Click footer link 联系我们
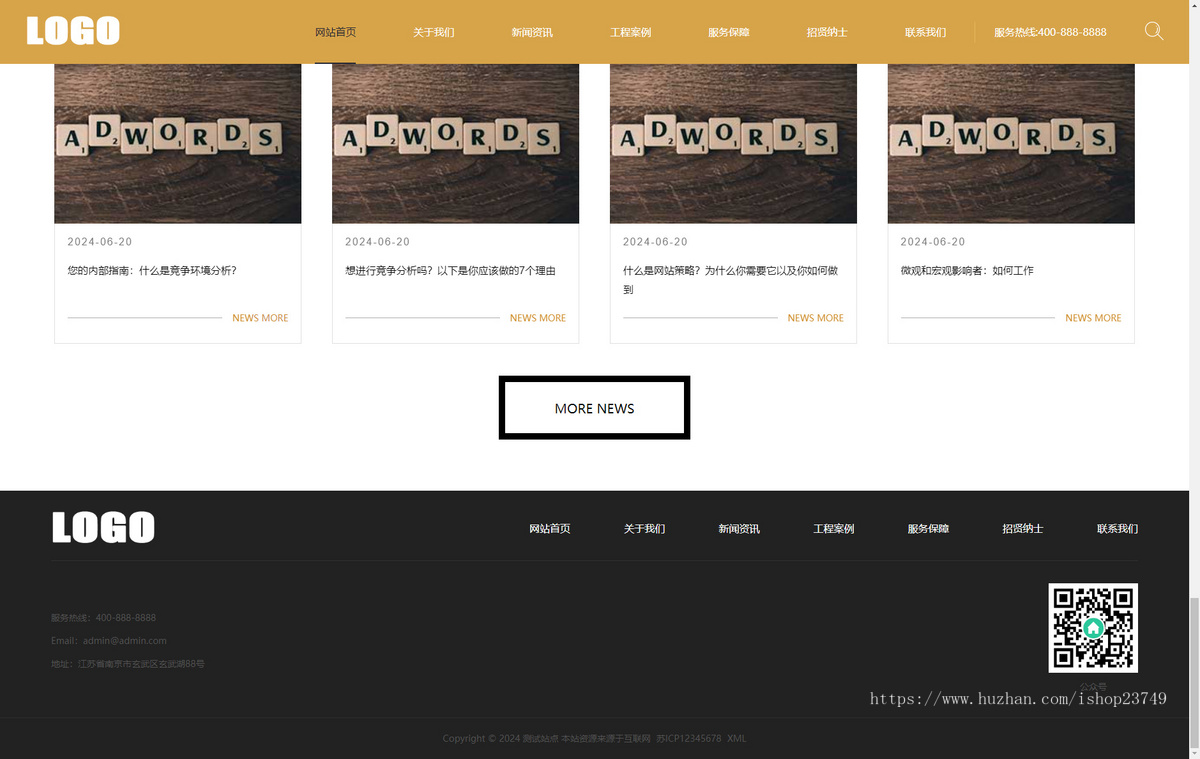Image resolution: width=1200 pixels, height=759 pixels. (1117, 528)
